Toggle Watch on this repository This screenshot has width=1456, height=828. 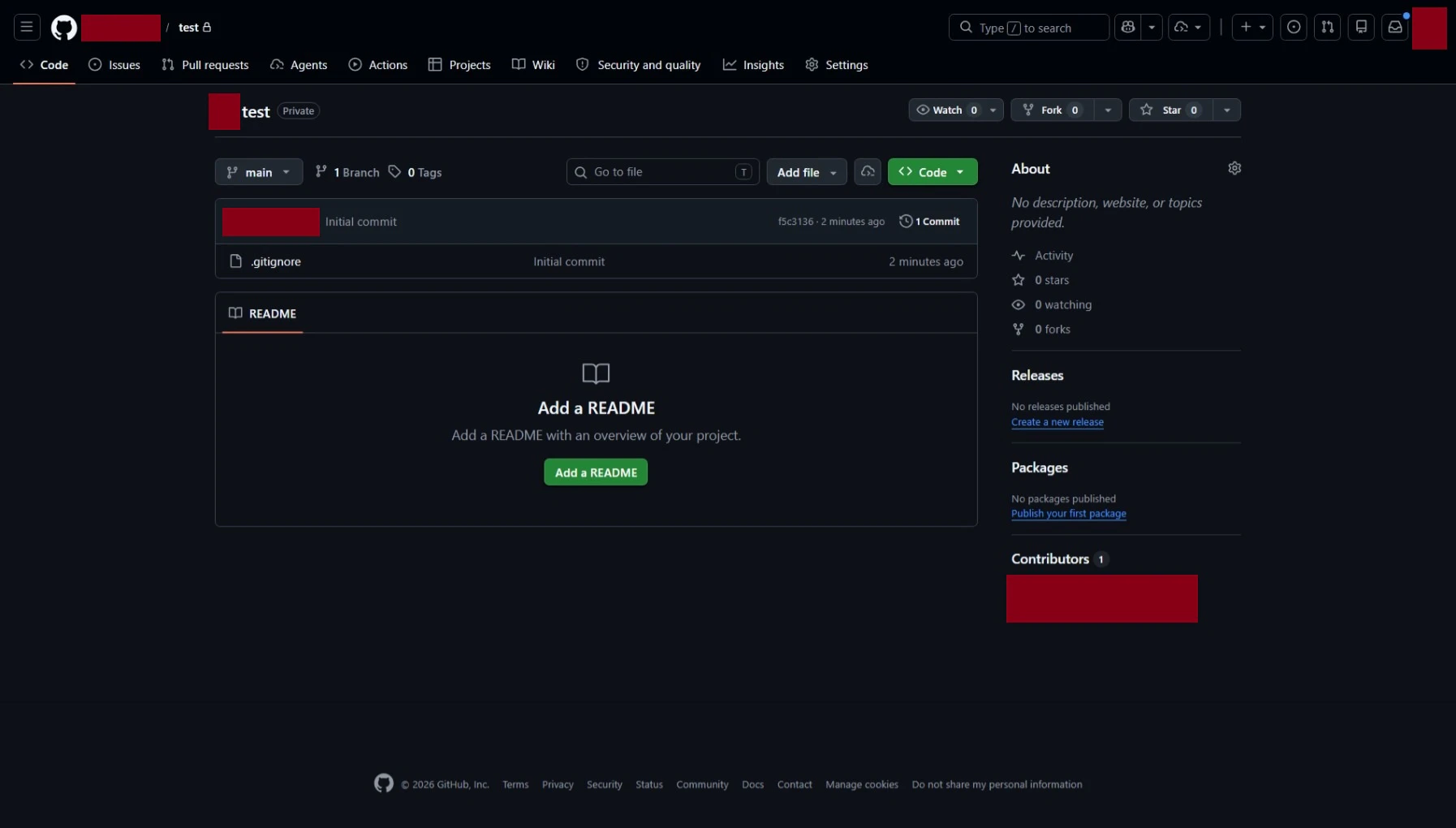(946, 110)
